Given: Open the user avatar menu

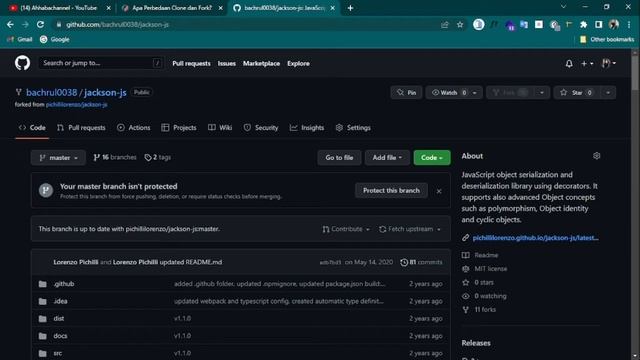Looking at the screenshot, I should pyautogui.click(x=609, y=63).
